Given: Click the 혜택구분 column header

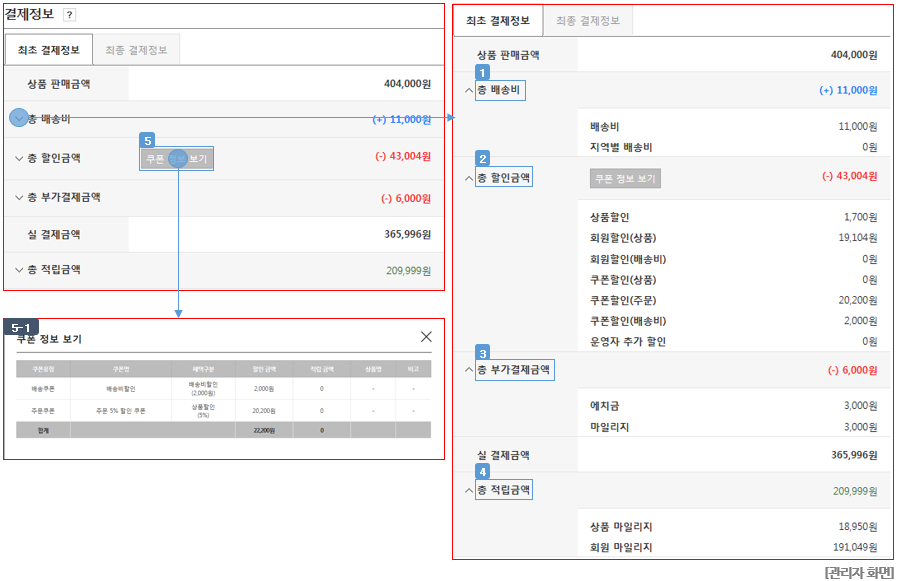Looking at the screenshot, I should pyautogui.click(x=203, y=369).
